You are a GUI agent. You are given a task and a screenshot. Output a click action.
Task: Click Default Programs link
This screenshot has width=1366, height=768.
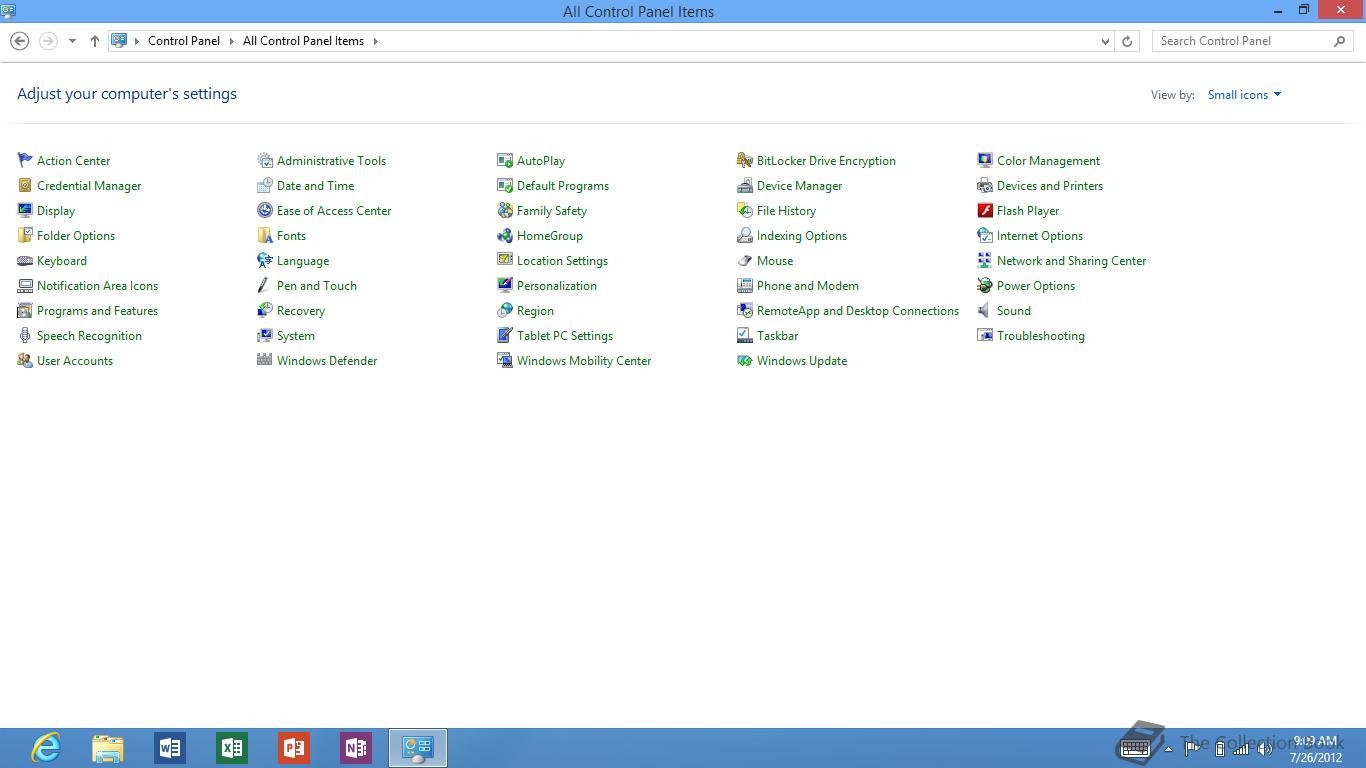(x=563, y=186)
